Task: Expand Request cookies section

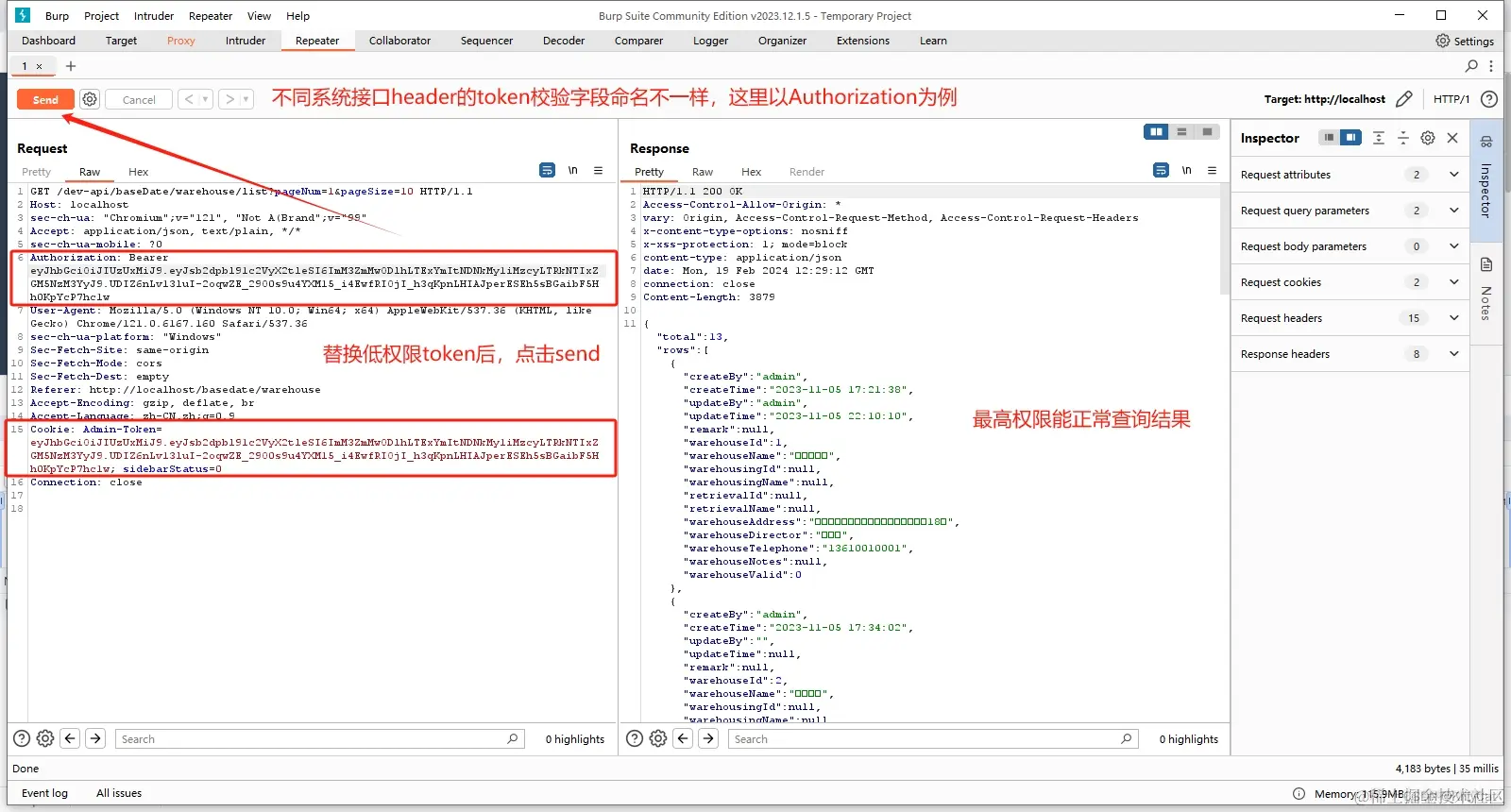Action: (x=1350, y=282)
